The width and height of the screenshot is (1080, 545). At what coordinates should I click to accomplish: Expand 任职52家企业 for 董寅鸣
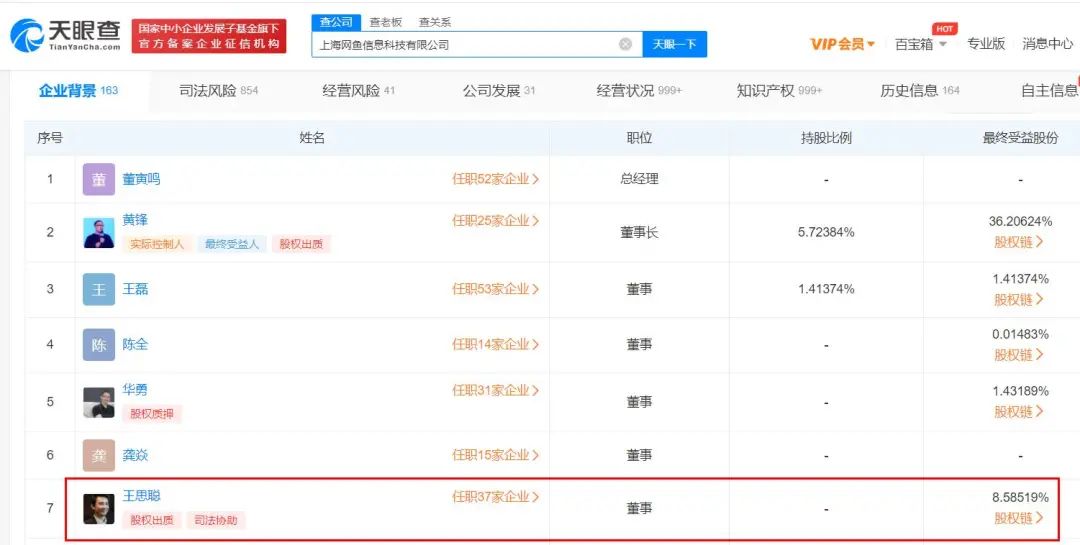click(x=495, y=179)
